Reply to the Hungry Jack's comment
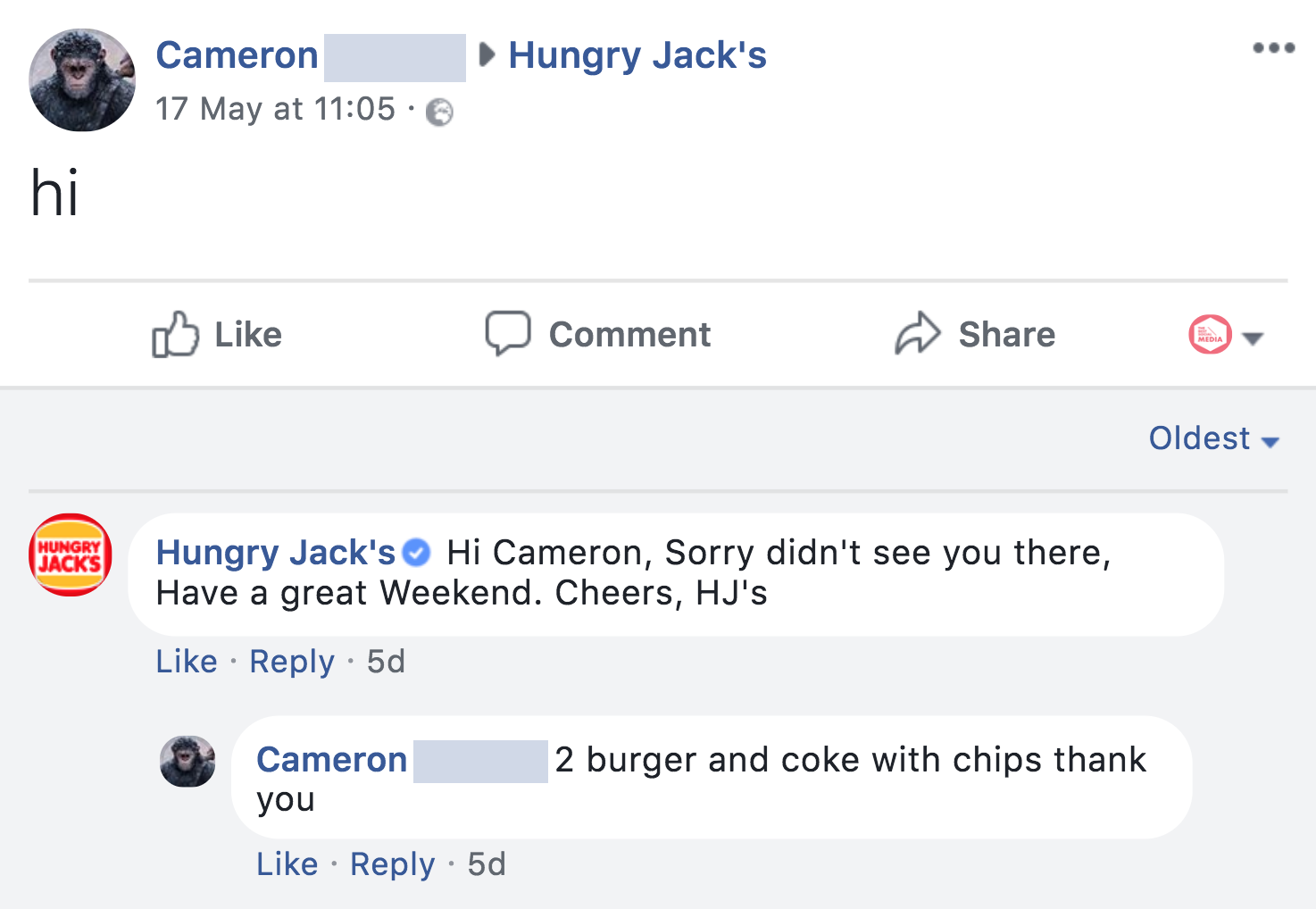The height and width of the screenshot is (909, 1316). tap(291, 662)
